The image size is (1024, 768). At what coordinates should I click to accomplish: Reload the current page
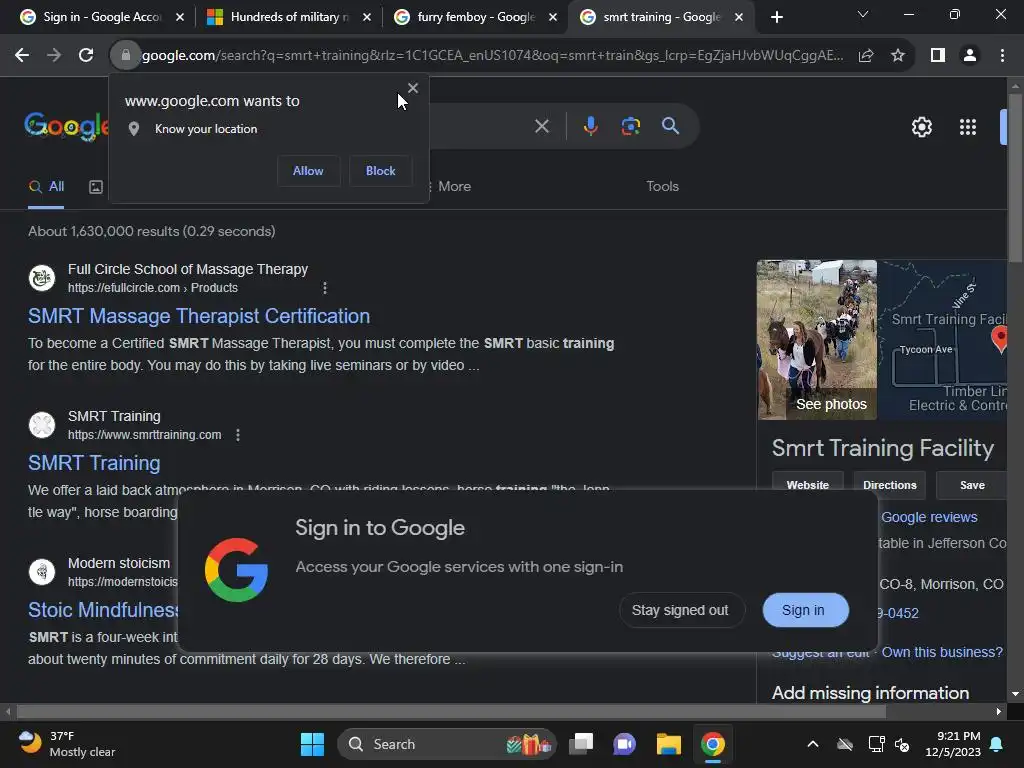pos(86,56)
